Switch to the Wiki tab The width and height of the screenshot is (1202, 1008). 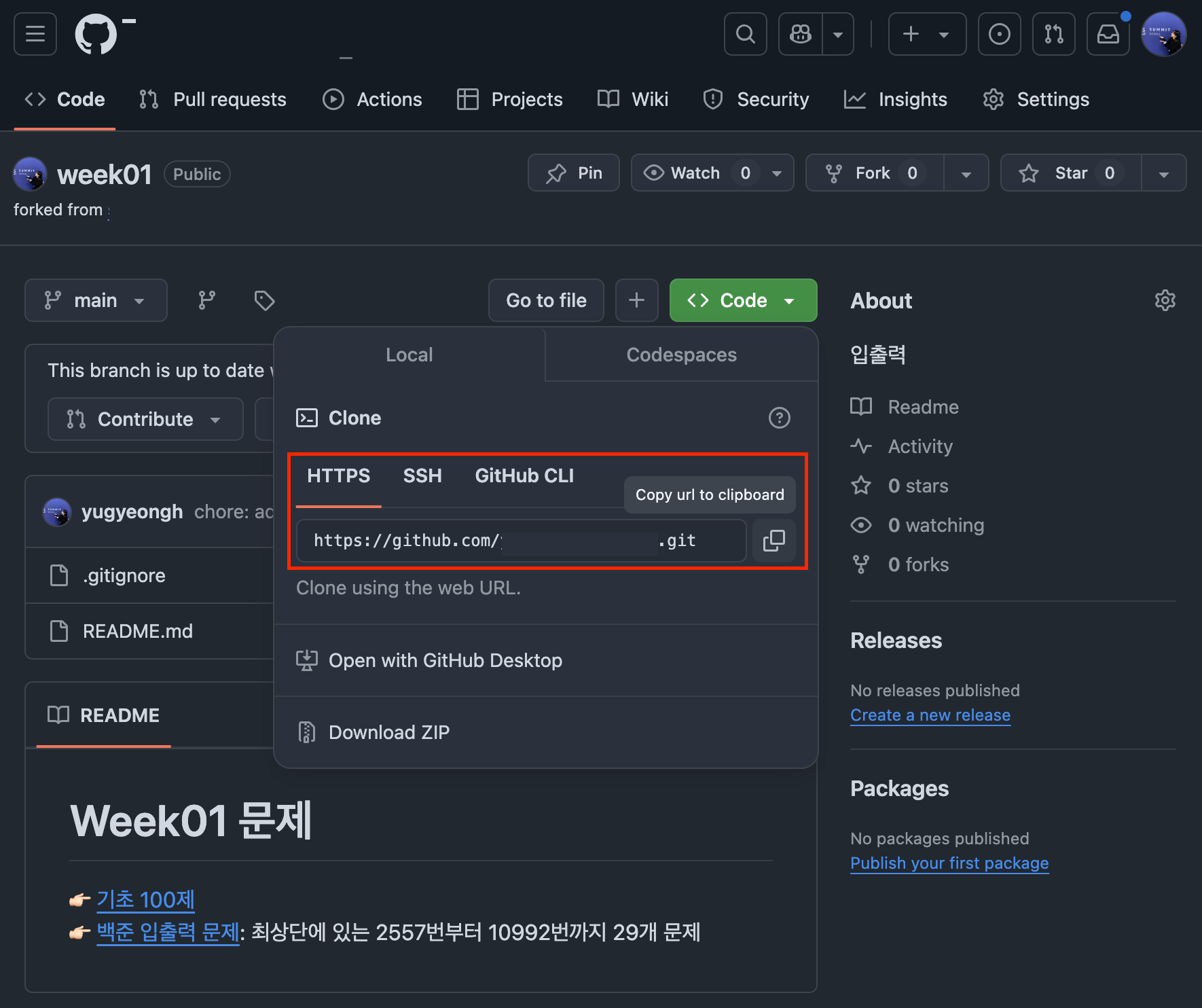[633, 99]
